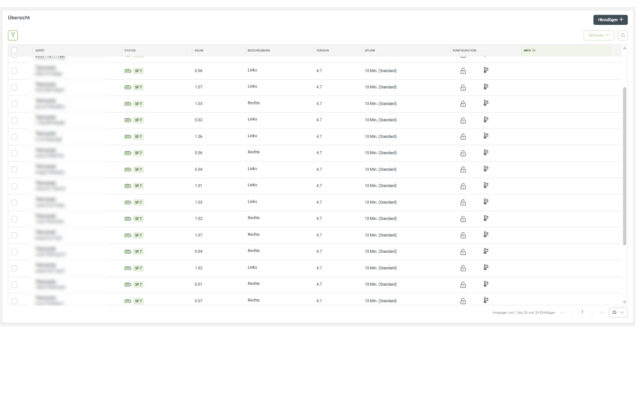
Task: Open the configuration flag icon in 1.07 Rechts row
Action: click(486, 235)
